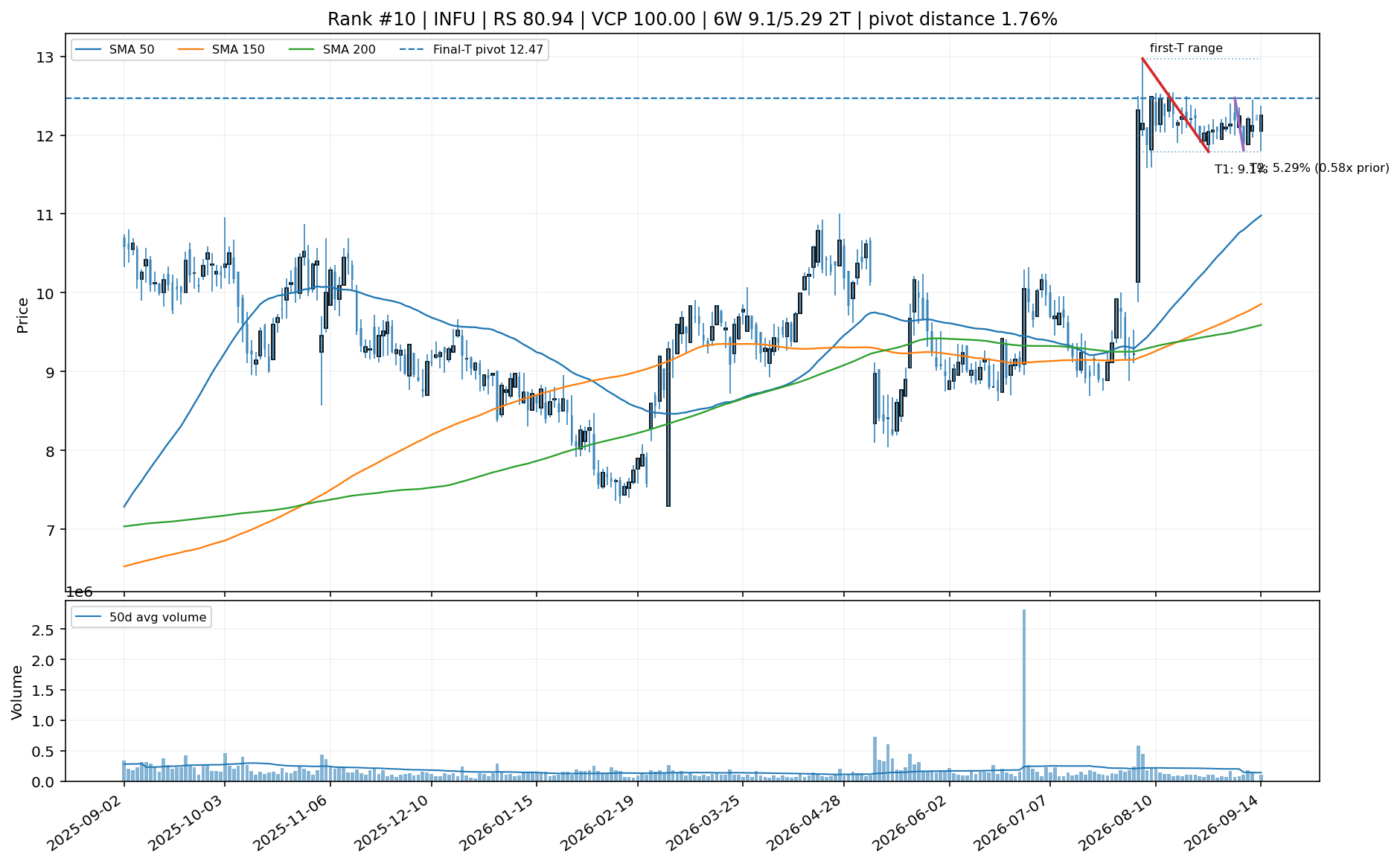Click the purple T2 contraction line
1400x864 pixels.
coord(1239,124)
